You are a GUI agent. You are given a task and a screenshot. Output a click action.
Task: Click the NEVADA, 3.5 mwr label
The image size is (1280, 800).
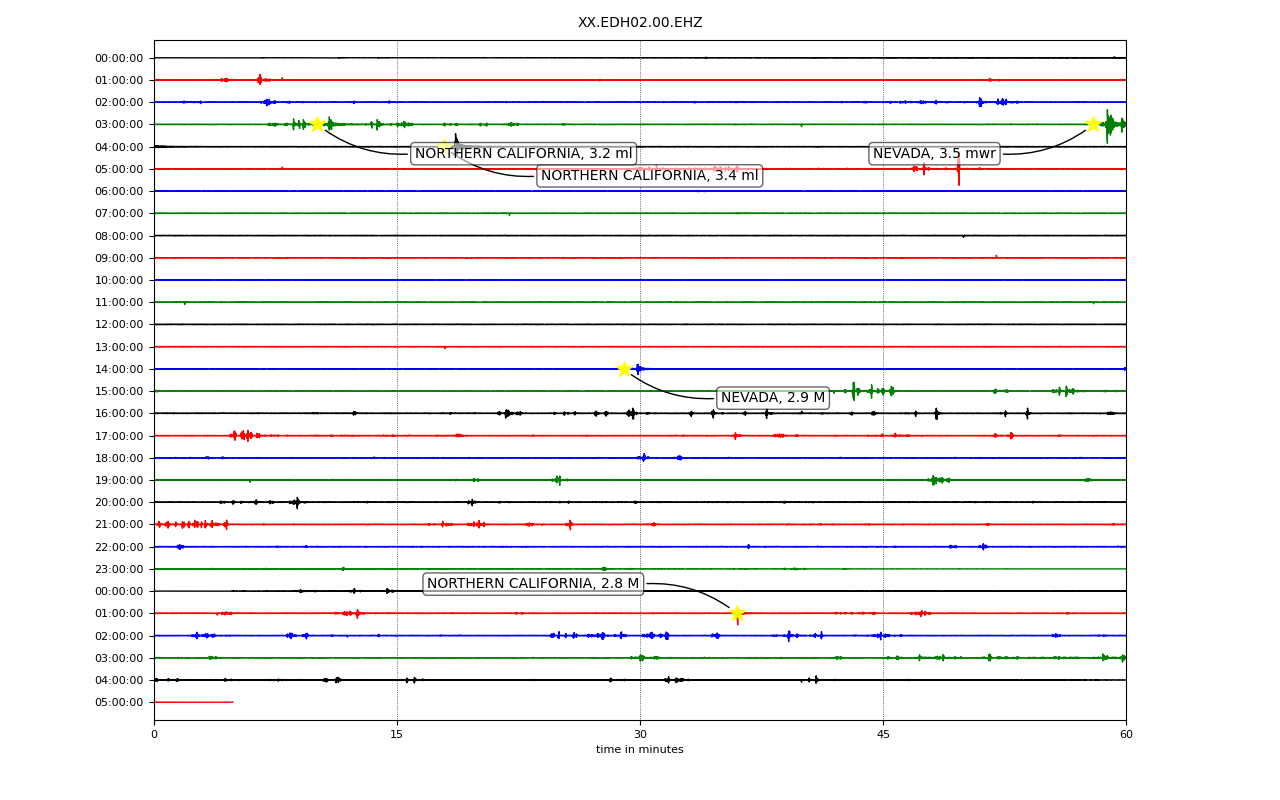[934, 154]
